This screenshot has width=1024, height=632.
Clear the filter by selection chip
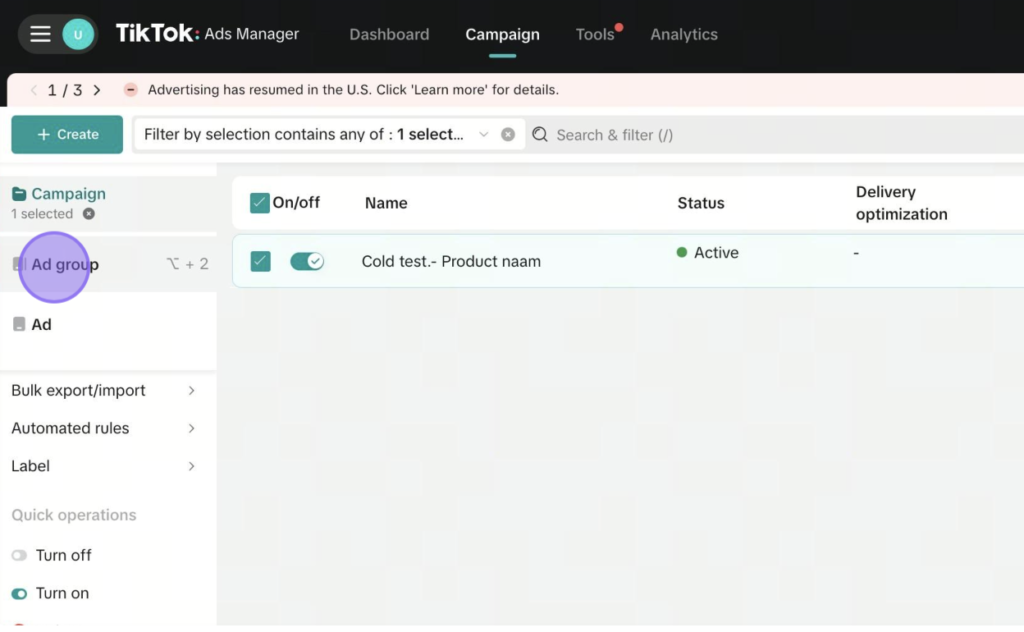coord(507,134)
